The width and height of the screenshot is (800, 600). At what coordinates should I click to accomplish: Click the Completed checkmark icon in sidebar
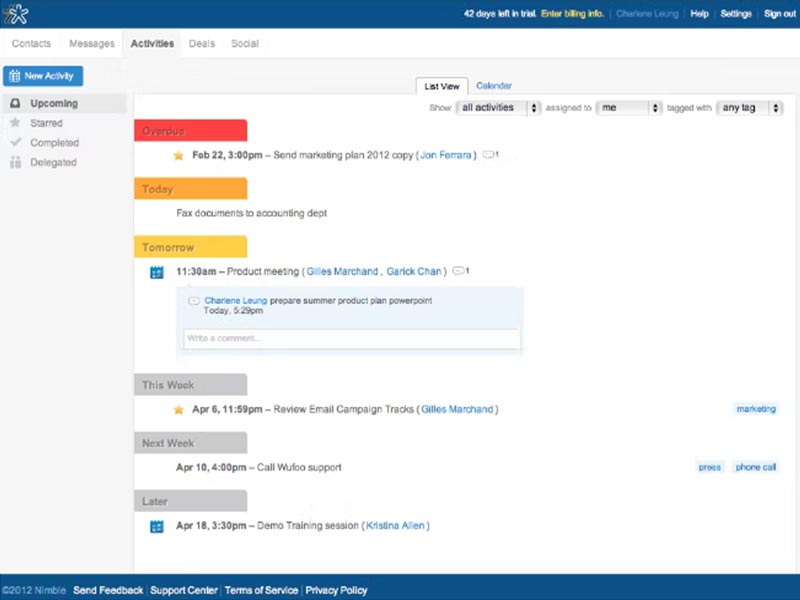pos(15,142)
